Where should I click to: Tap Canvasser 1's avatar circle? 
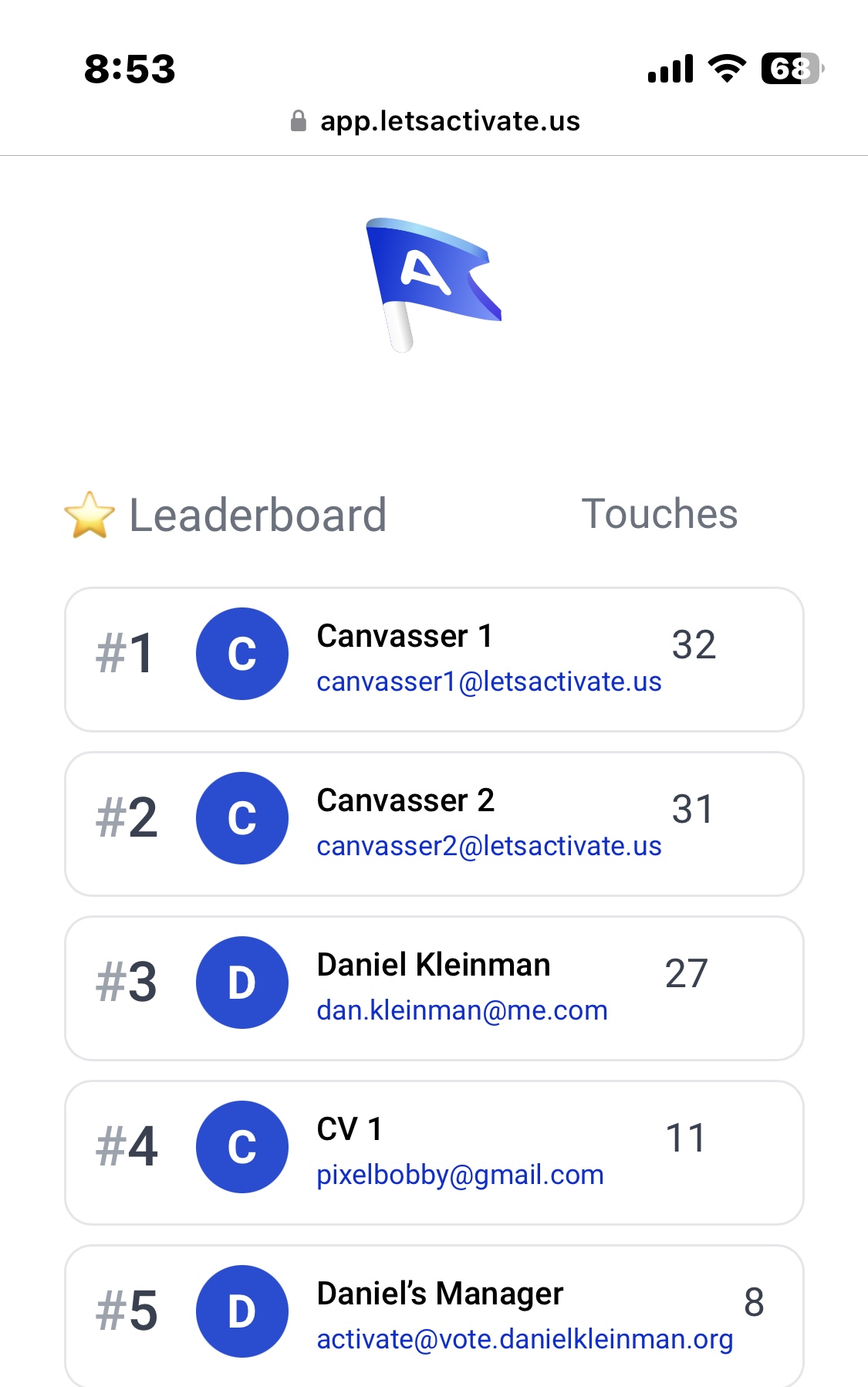[242, 654]
